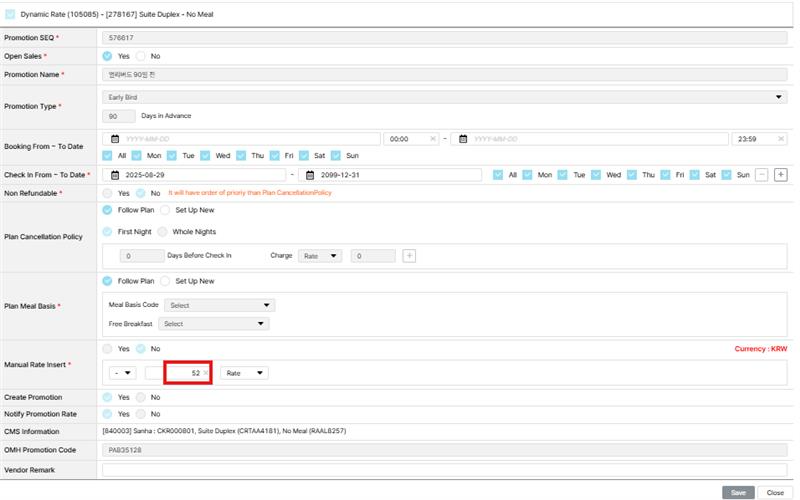Toggle booking day Thu checkbox

coord(241,156)
